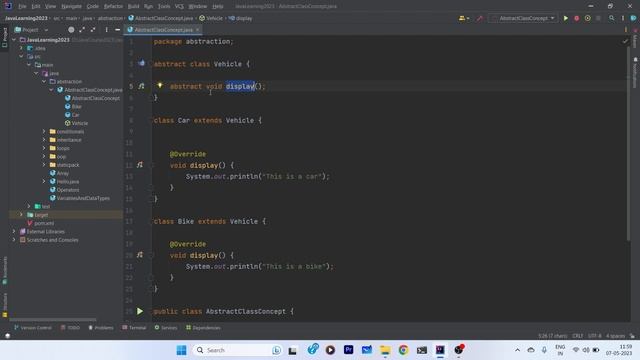Image resolution: width=640 pixels, height=360 pixels.
Task: Open the Project view selector dropdown
Action: click(31, 30)
